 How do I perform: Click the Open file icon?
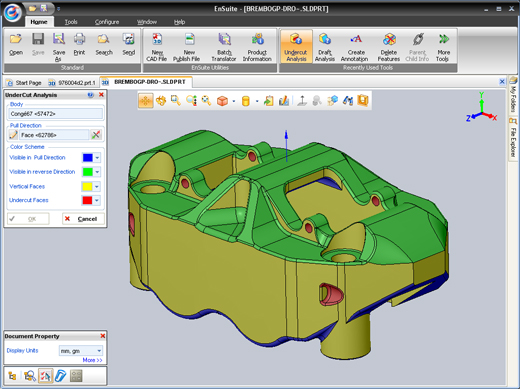point(16,45)
